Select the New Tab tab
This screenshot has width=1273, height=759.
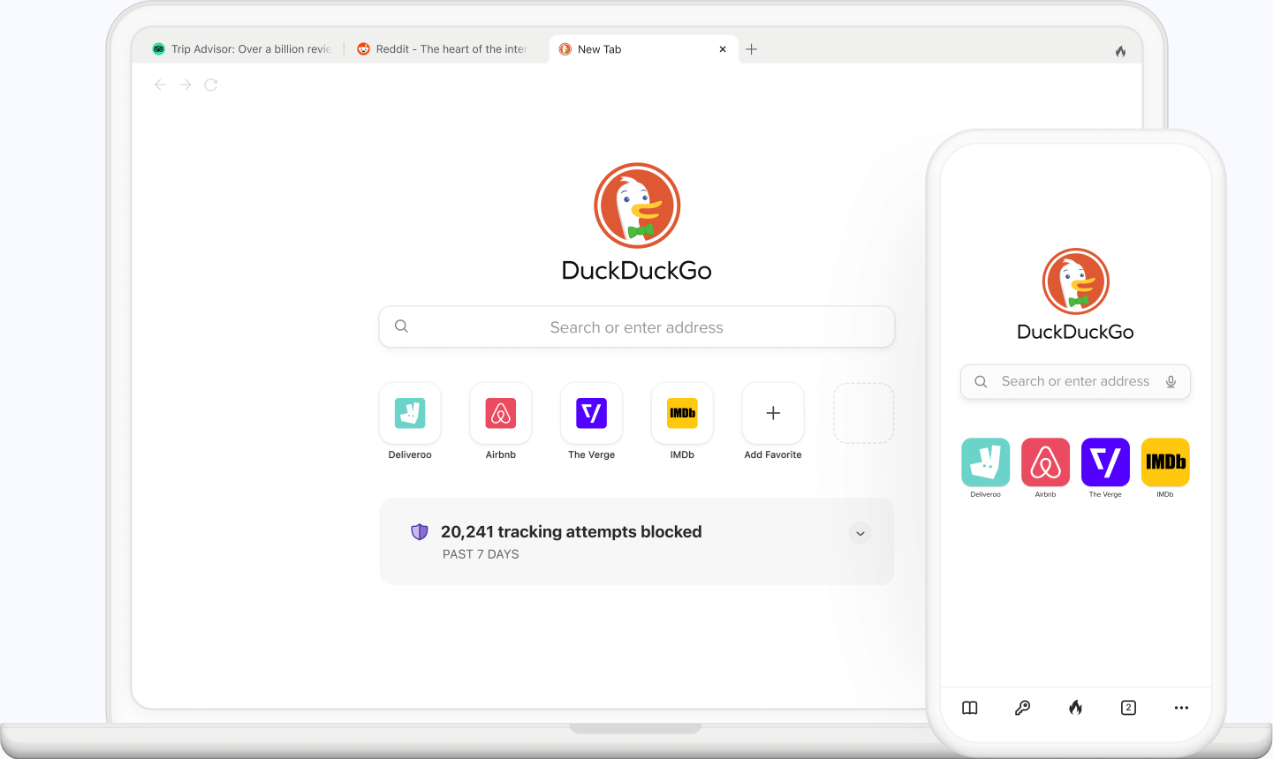[643, 49]
